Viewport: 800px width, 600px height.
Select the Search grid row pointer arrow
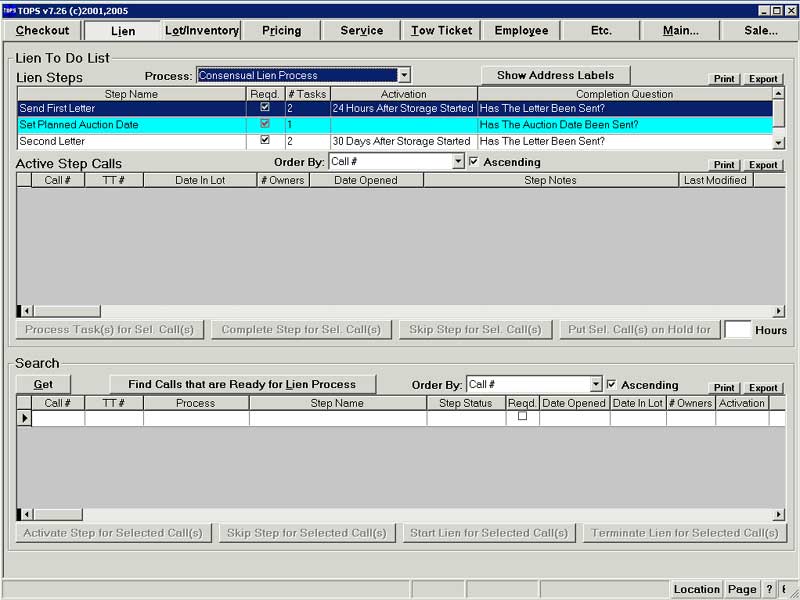pos(24,418)
